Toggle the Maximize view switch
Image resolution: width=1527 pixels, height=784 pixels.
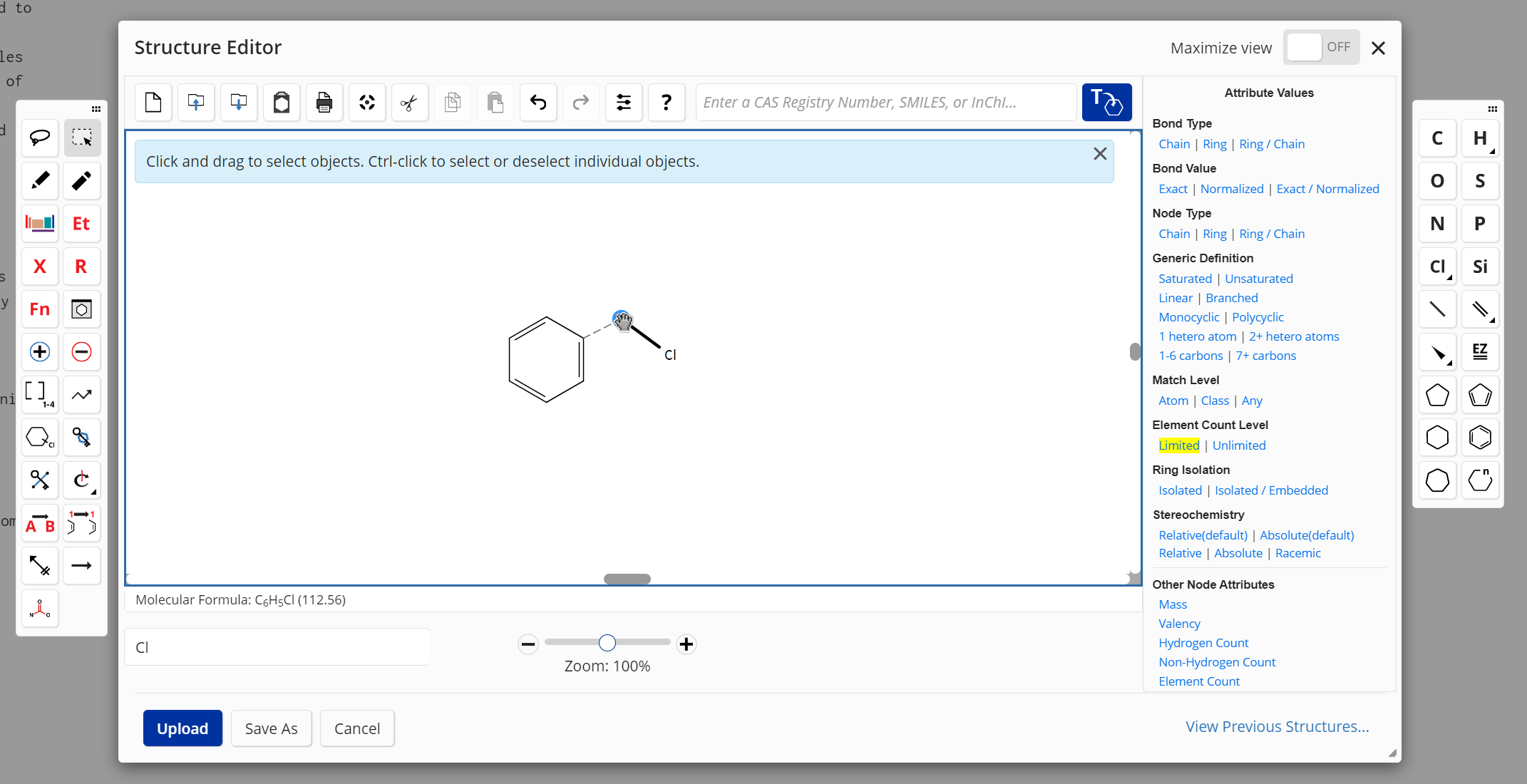(x=1322, y=47)
